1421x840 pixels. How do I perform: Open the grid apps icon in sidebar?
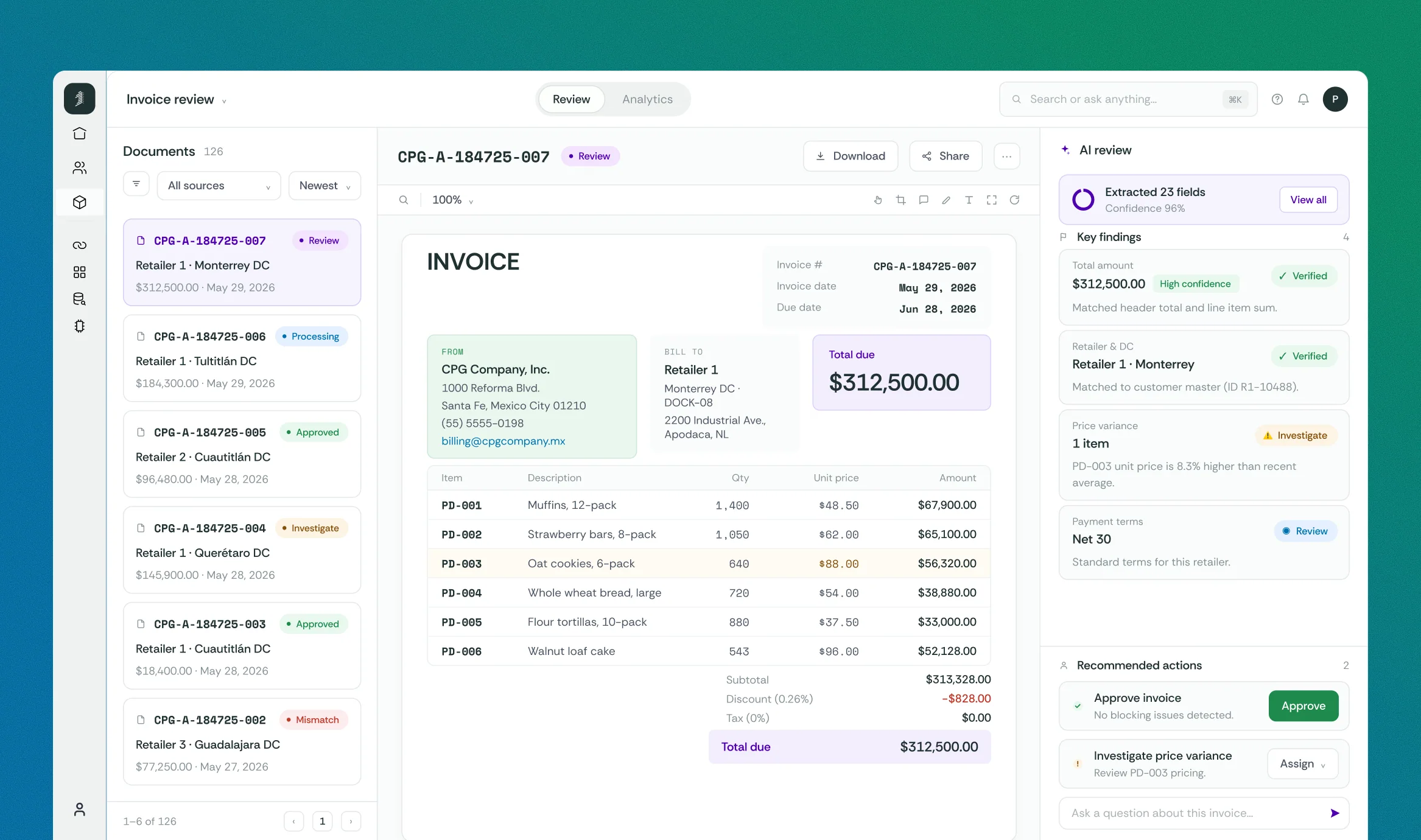click(x=79, y=272)
